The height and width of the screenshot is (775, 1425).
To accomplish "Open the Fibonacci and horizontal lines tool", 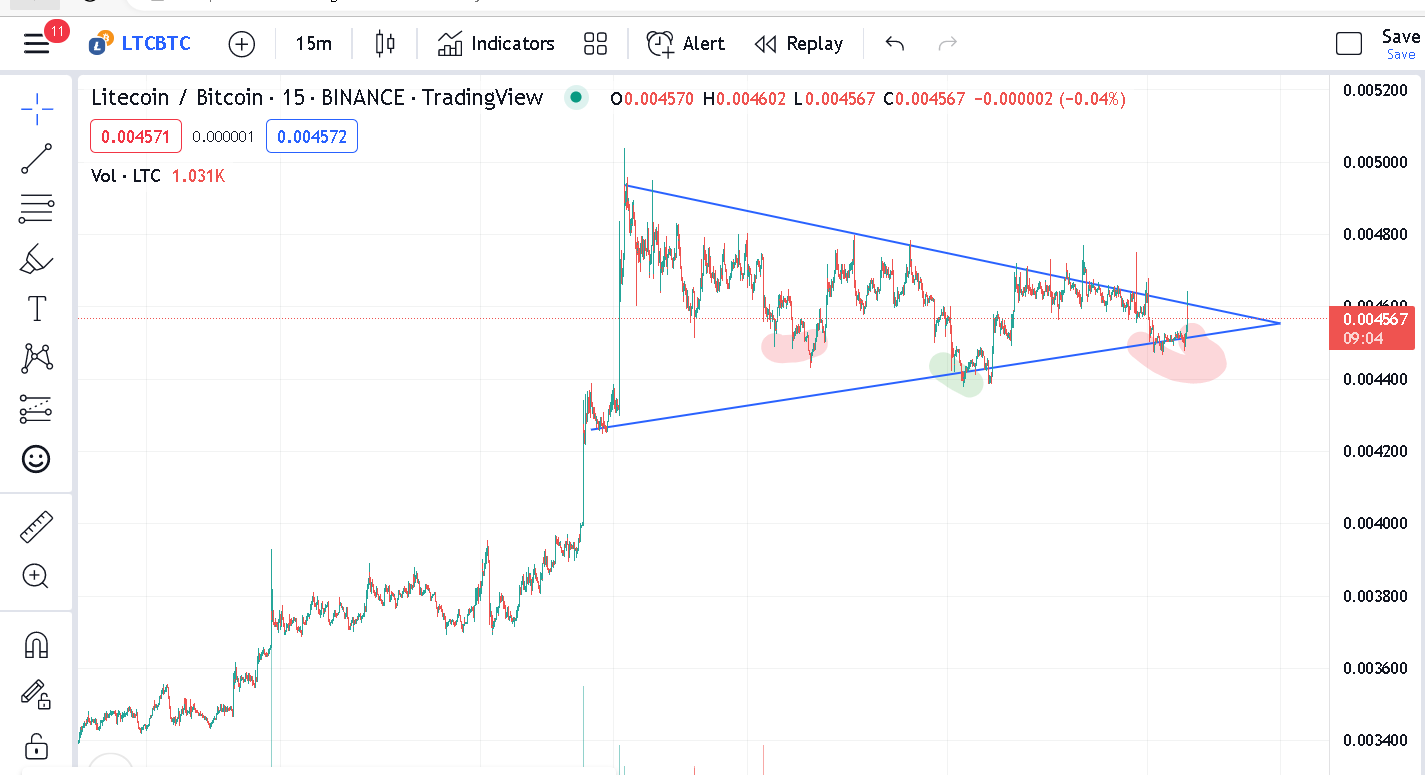I will point(37,209).
